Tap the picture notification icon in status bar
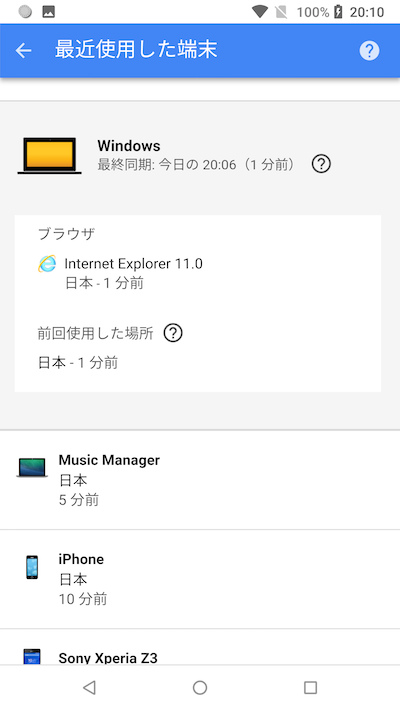 [x=49, y=12]
